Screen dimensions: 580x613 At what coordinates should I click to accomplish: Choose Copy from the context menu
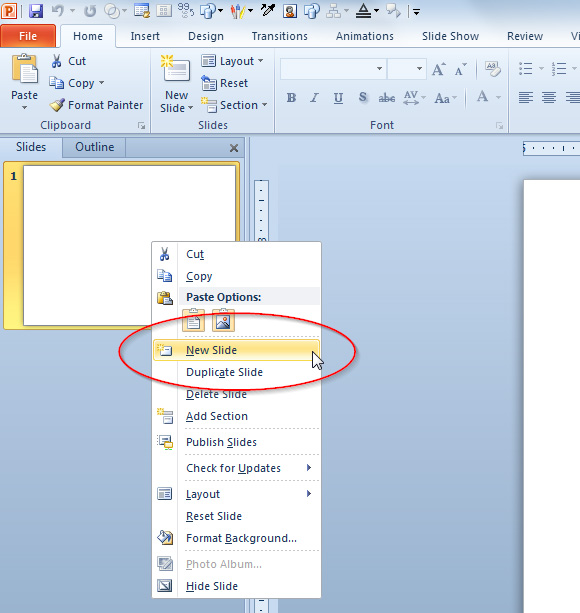click(x=237, y=276)
